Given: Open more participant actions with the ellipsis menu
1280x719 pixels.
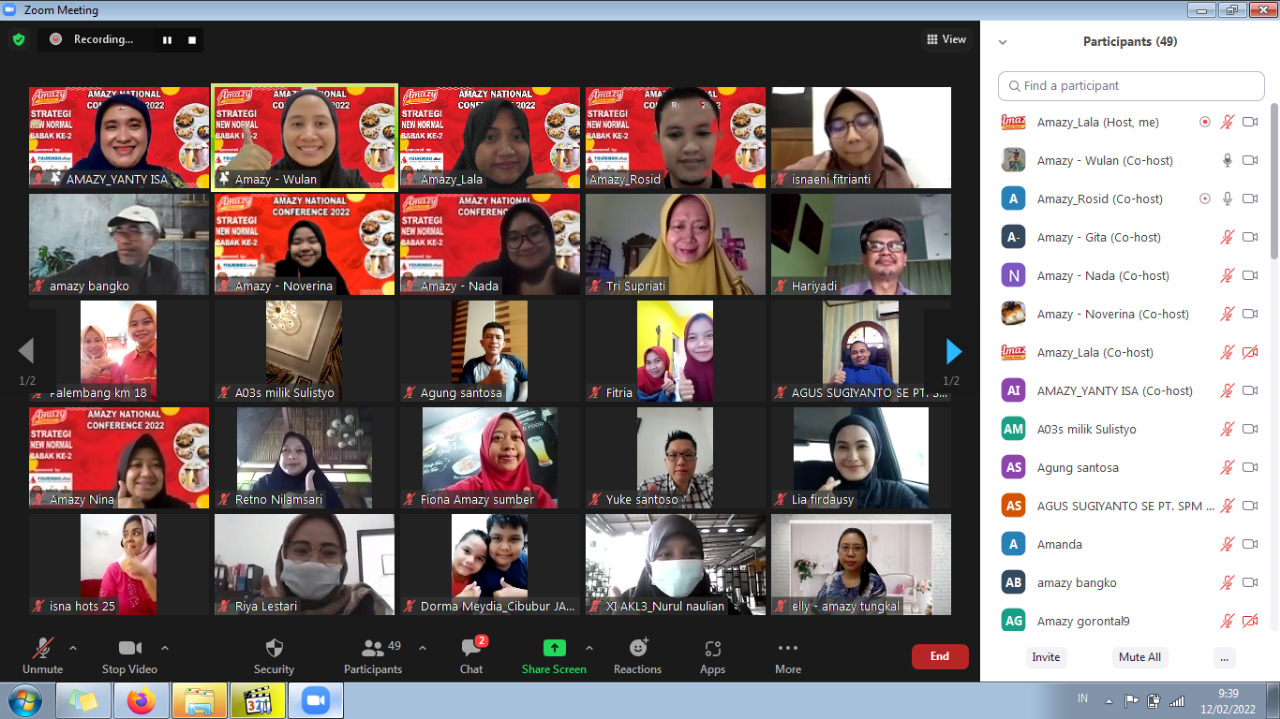Looking at the screenshot, I should click(x=1224, y=657).
